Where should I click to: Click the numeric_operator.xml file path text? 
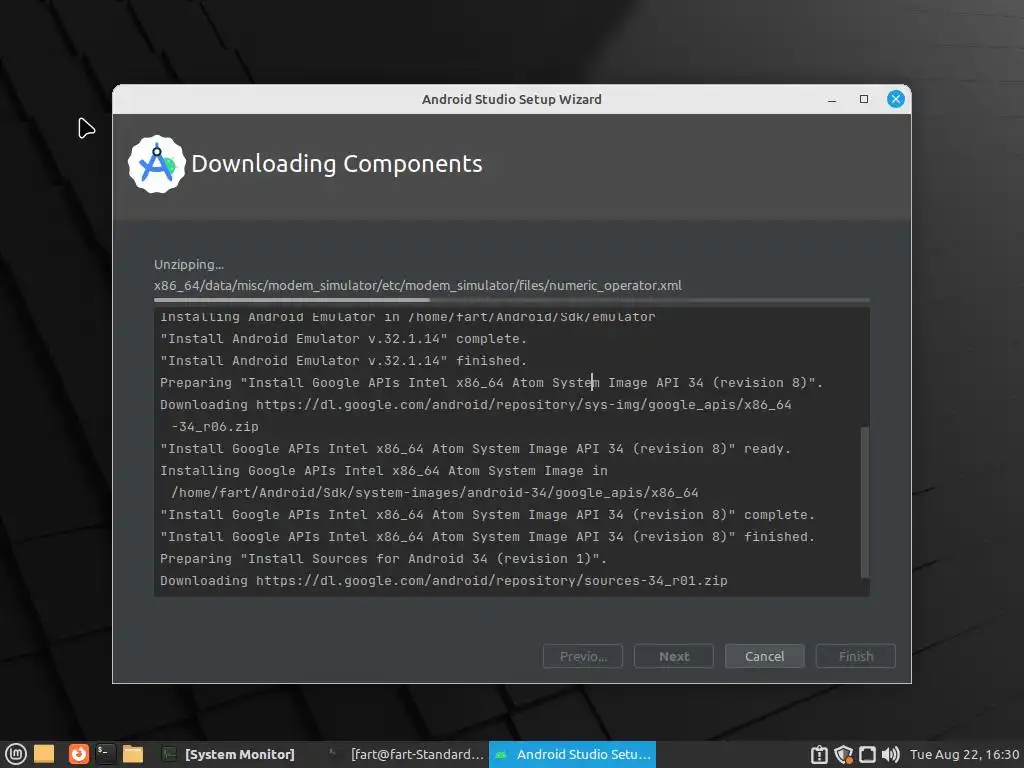click(417, 285)
